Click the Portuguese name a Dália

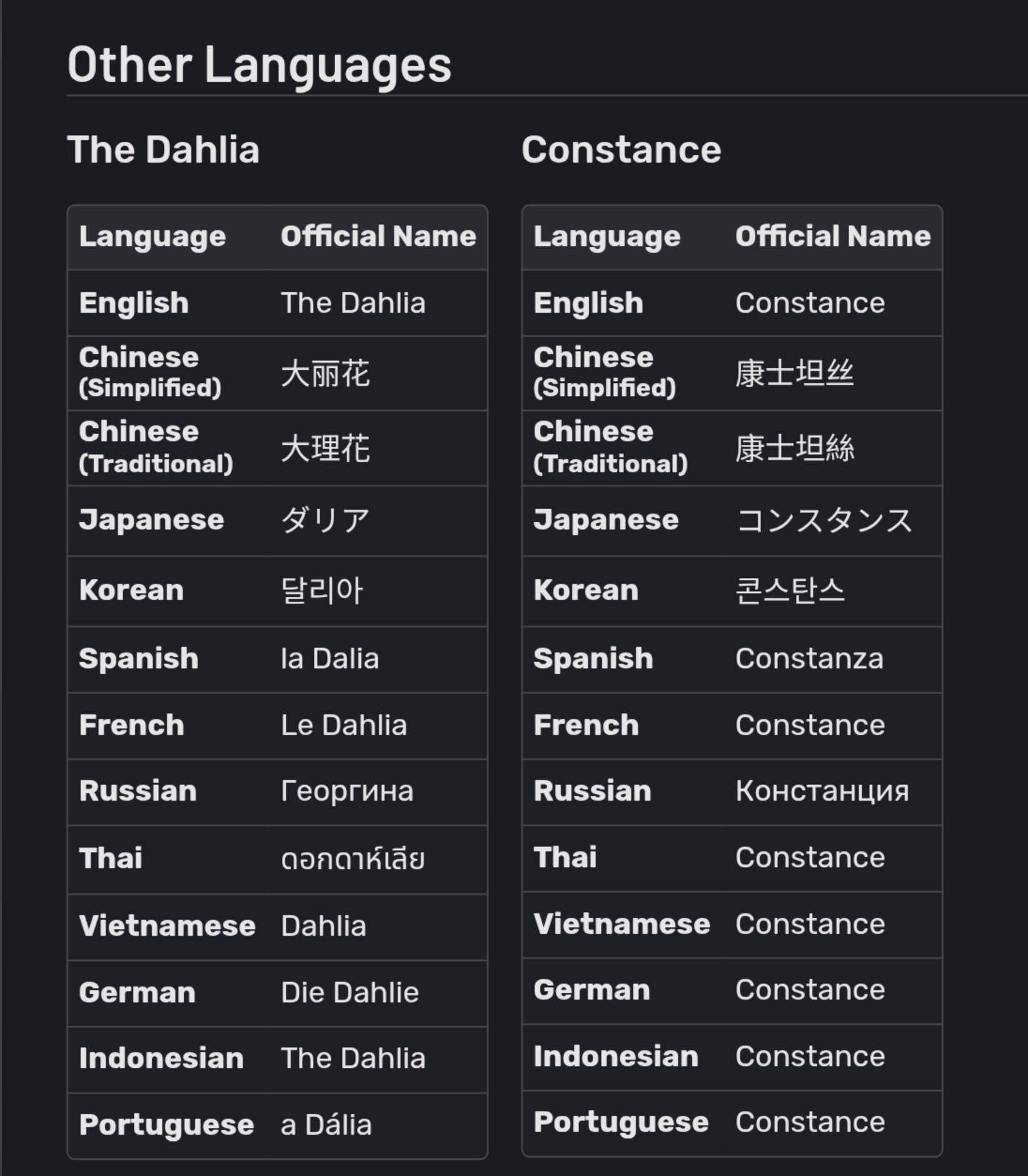point(326,1125)
